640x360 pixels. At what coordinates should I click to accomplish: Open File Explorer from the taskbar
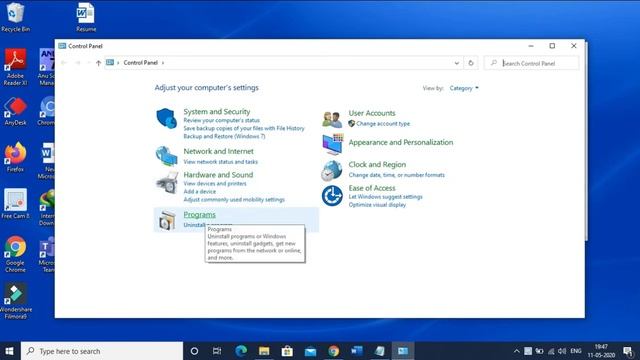(264, 351)
